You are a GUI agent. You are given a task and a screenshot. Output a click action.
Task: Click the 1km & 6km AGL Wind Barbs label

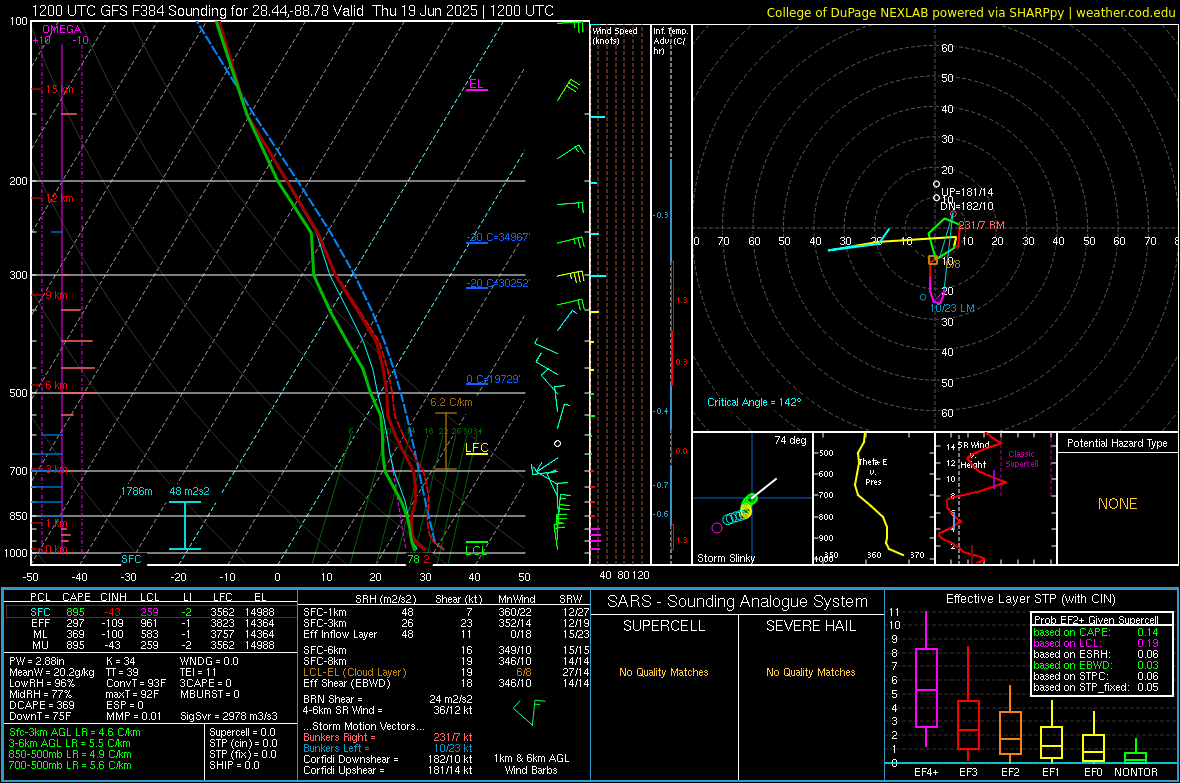pos(531,764)
